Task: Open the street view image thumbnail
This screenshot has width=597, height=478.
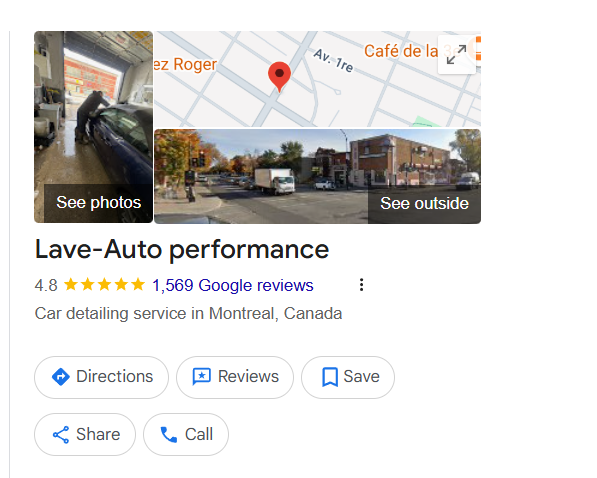Action: click(x=317, y=176)
